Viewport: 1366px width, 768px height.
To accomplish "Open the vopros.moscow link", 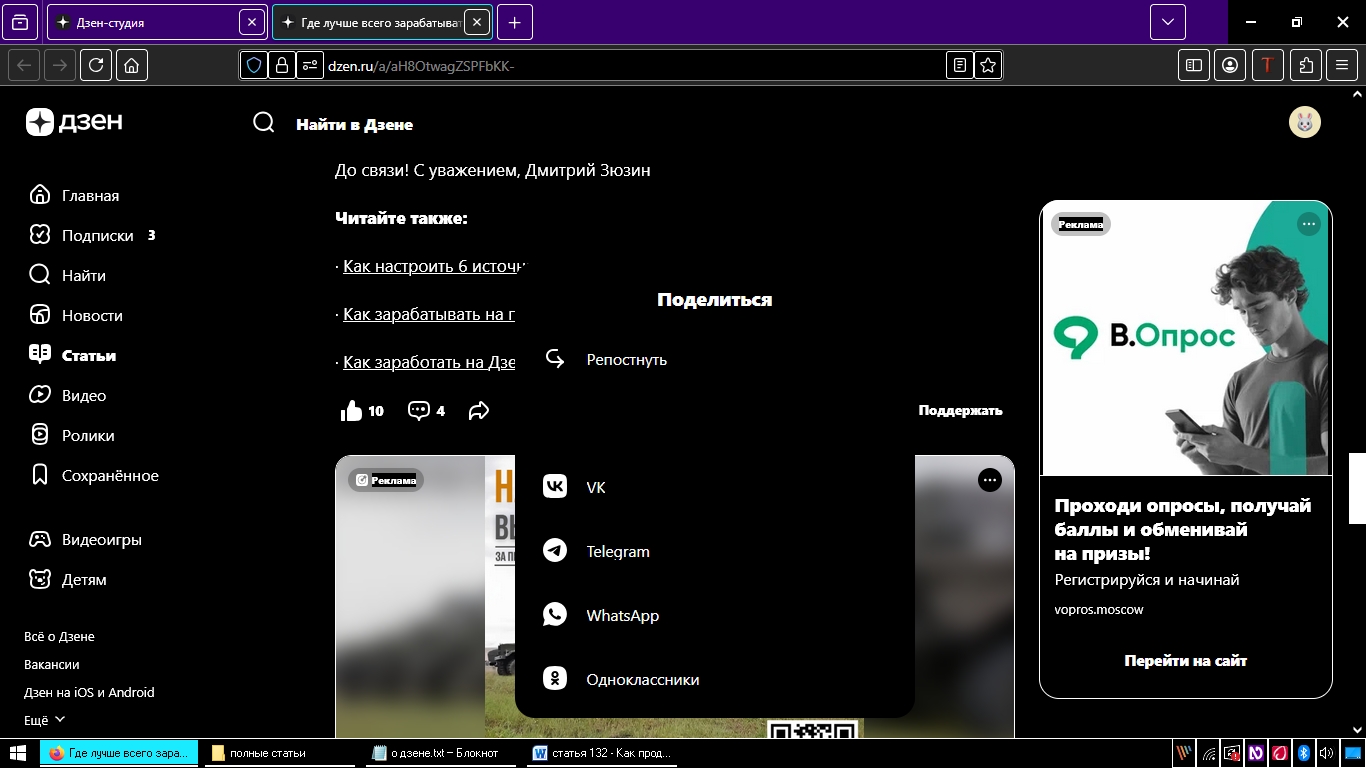I will [1099, 609].
